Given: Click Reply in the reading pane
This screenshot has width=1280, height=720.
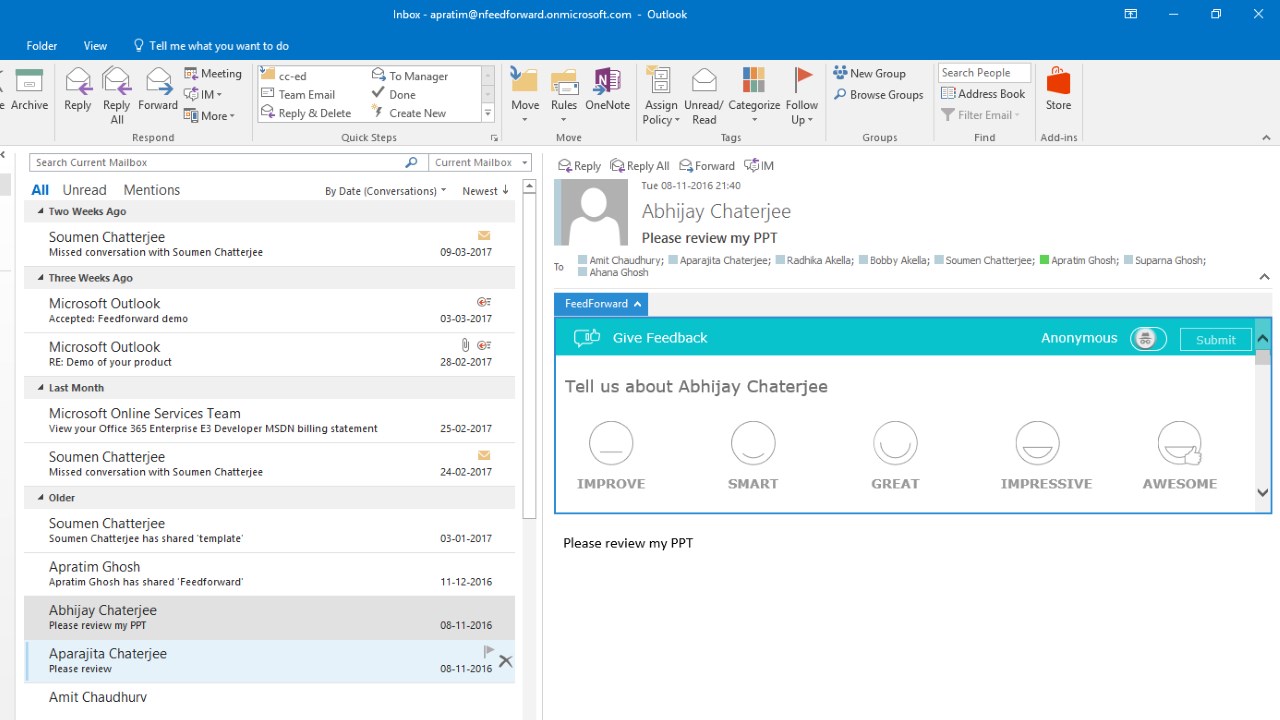Looking at the screenshot, I should pos(579,166).
